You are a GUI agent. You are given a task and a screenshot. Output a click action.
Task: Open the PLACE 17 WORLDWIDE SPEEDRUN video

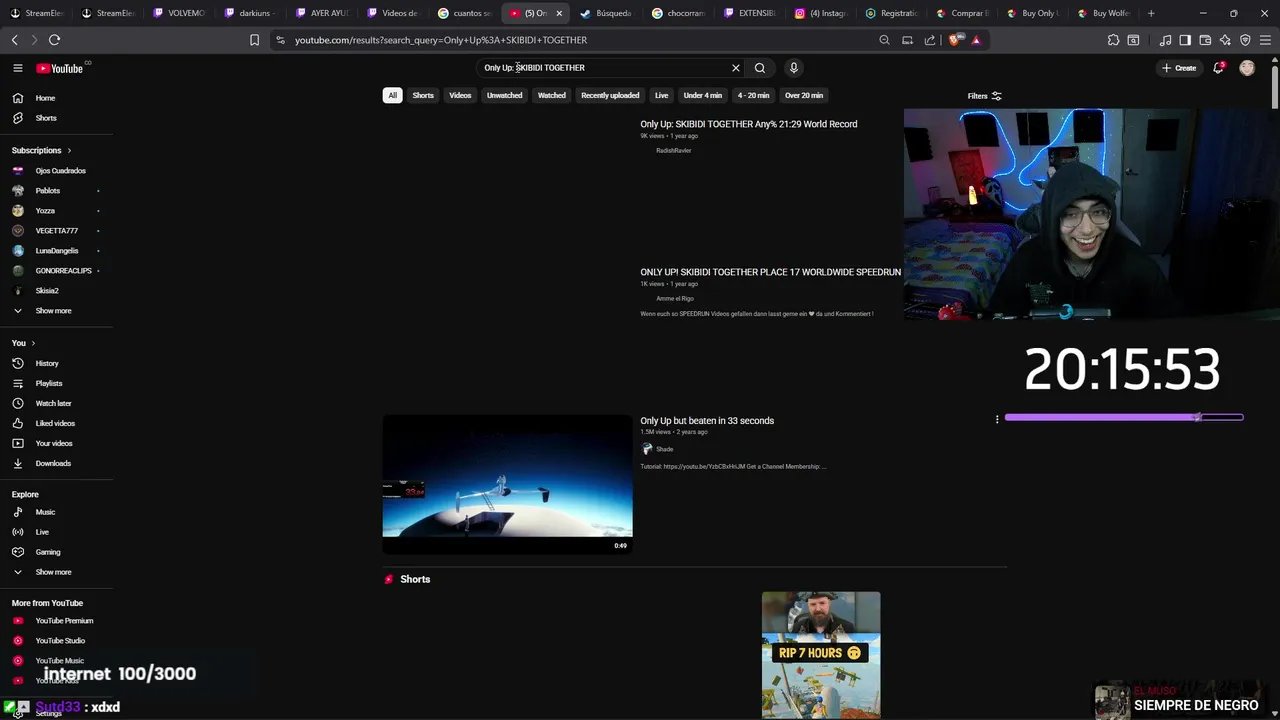click(771, 272)
